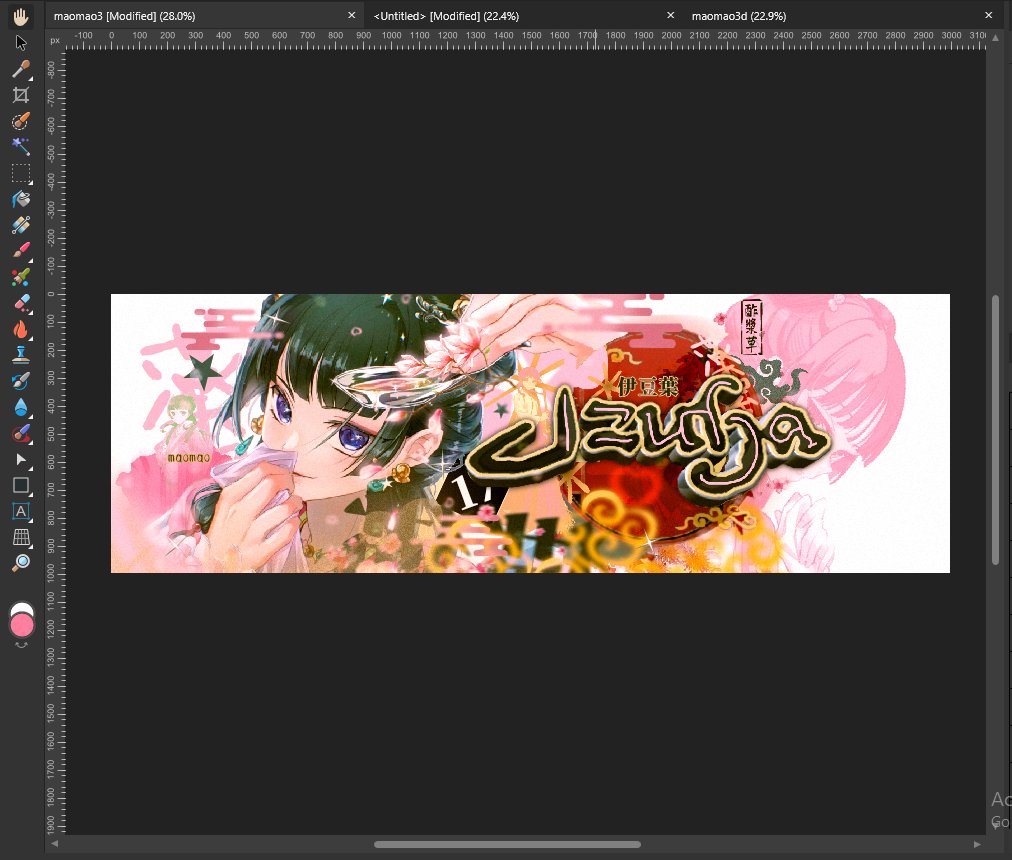Choose the Rectangular Marquee tool
This screenshot has height=860, width=1012.
21,173
